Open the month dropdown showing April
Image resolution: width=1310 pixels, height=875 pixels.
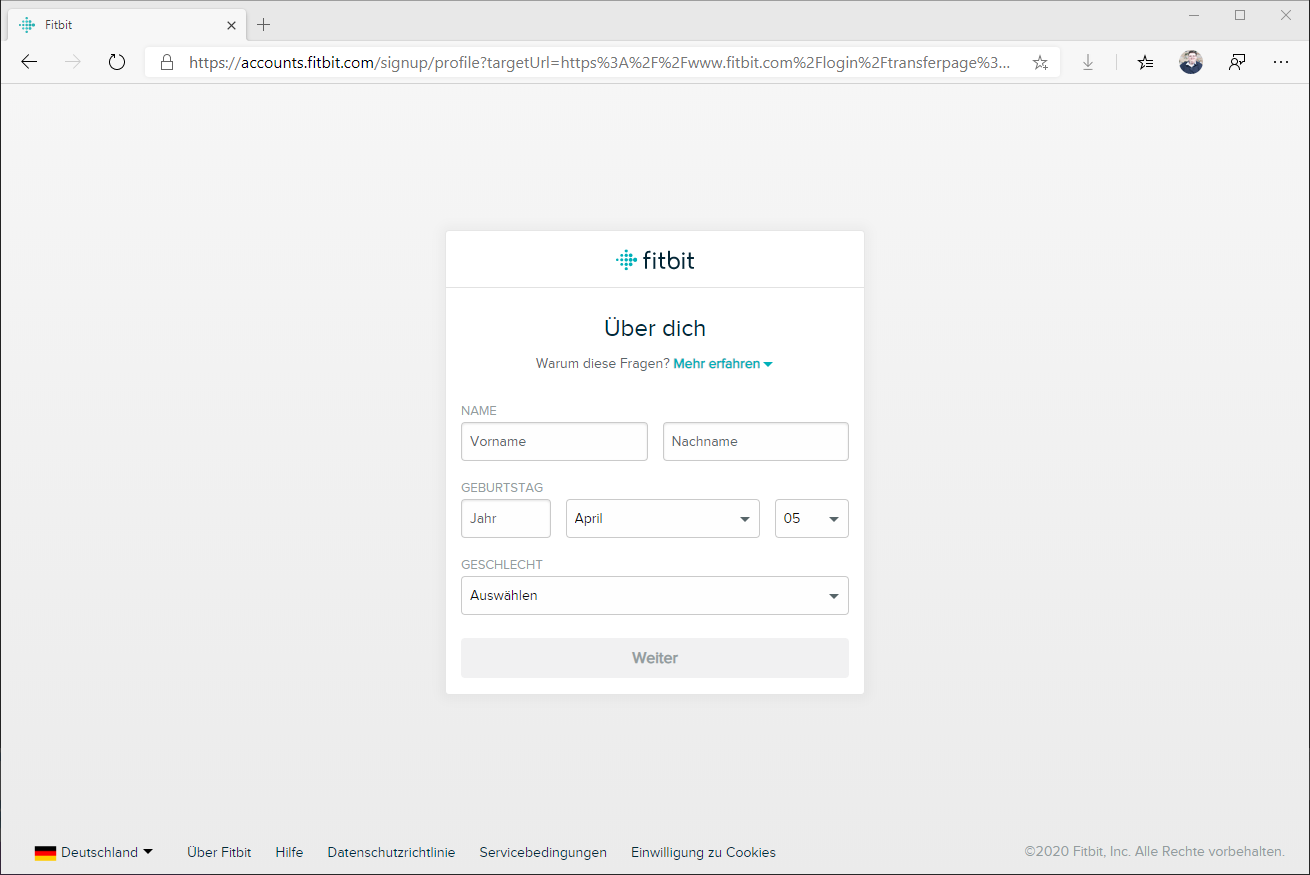662,519
